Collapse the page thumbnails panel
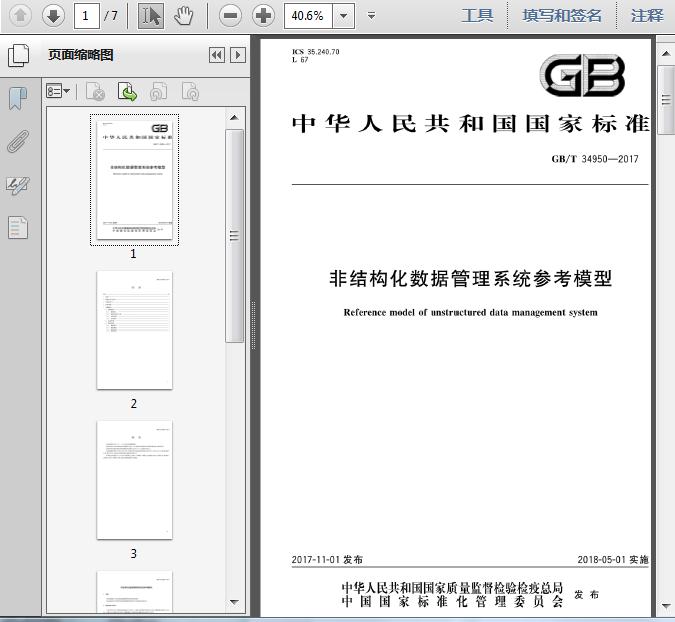This screenshot has width=675, height=622. tap(217, 55)
